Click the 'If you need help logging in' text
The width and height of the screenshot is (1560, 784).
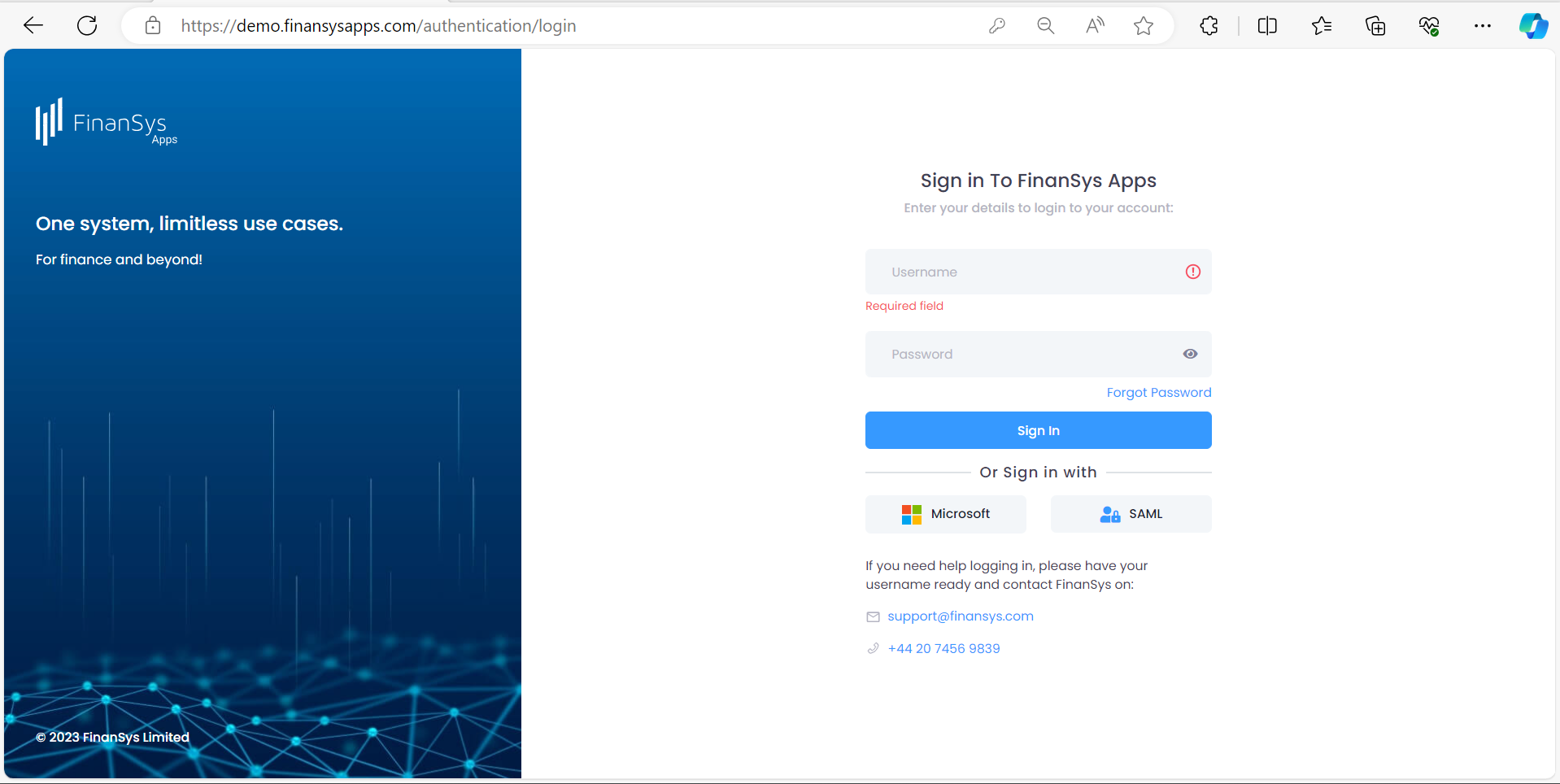(1007, 575)
